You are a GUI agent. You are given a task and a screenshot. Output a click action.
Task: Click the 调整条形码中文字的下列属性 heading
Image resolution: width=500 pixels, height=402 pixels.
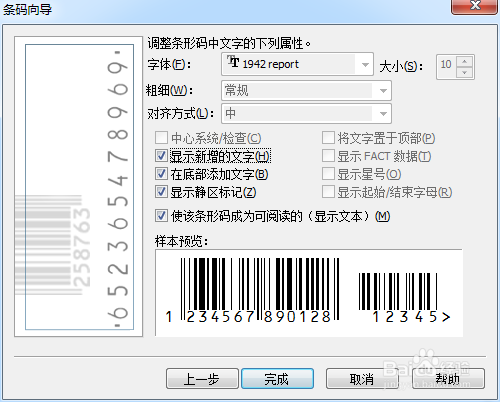[229, 43]
